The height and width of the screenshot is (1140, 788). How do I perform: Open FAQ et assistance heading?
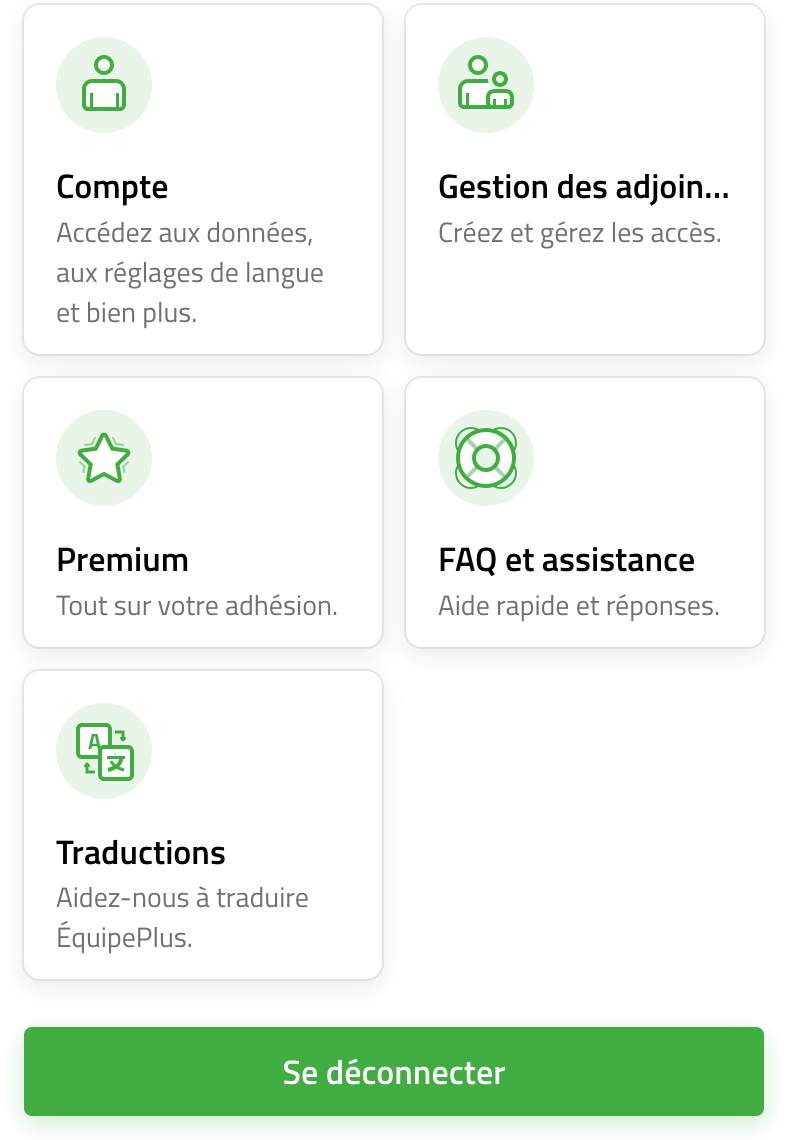pos(566,561)
